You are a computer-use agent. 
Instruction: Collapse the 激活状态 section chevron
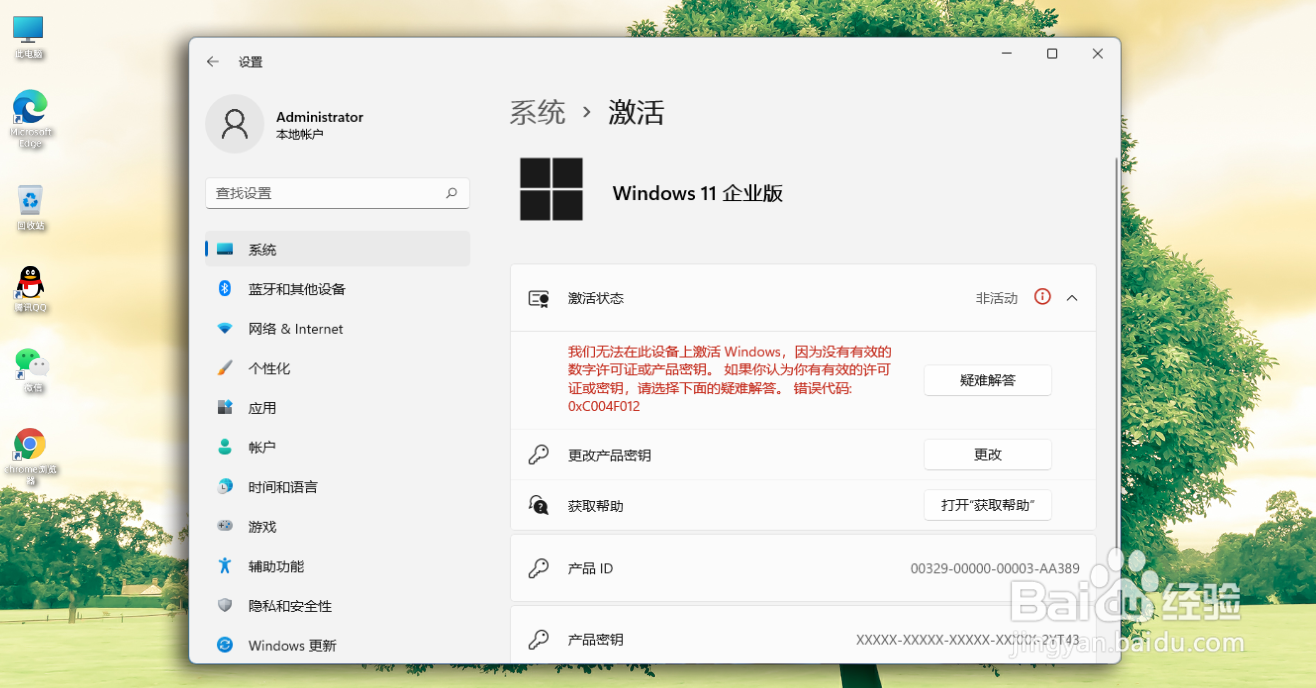(x=1072, y=297)
